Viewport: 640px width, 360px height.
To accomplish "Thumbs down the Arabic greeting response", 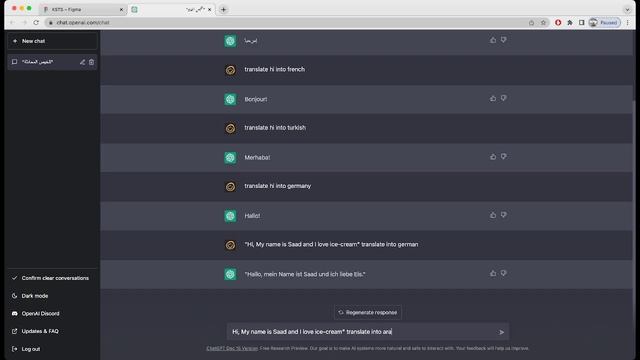I will [x=504, y=40].
